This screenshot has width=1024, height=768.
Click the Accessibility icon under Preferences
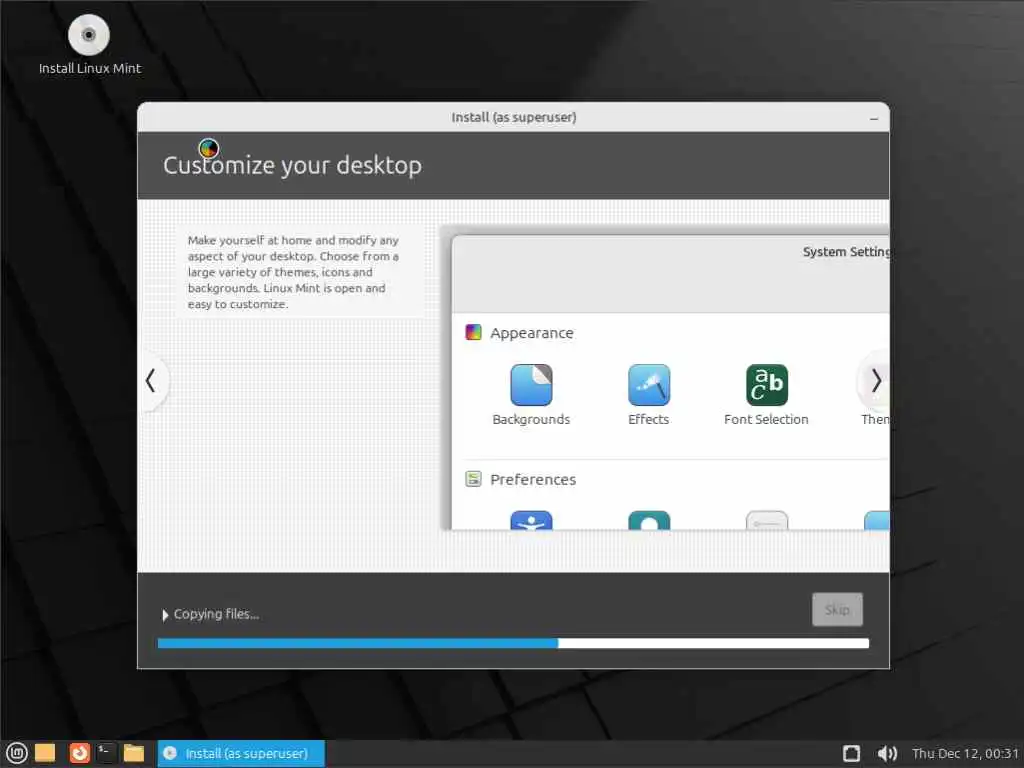pos(531,520)
